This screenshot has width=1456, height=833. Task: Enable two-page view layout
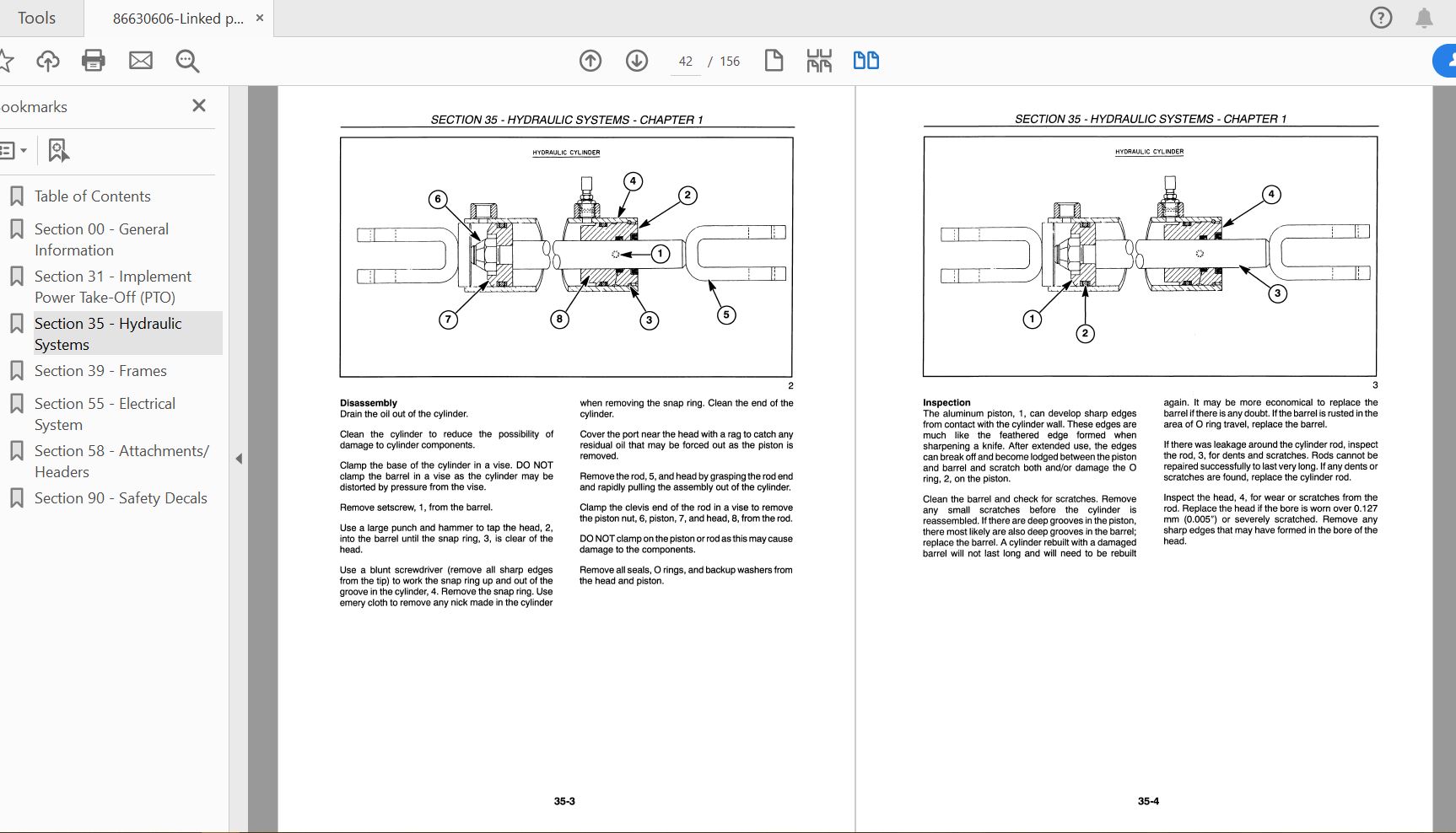(866, 61)
